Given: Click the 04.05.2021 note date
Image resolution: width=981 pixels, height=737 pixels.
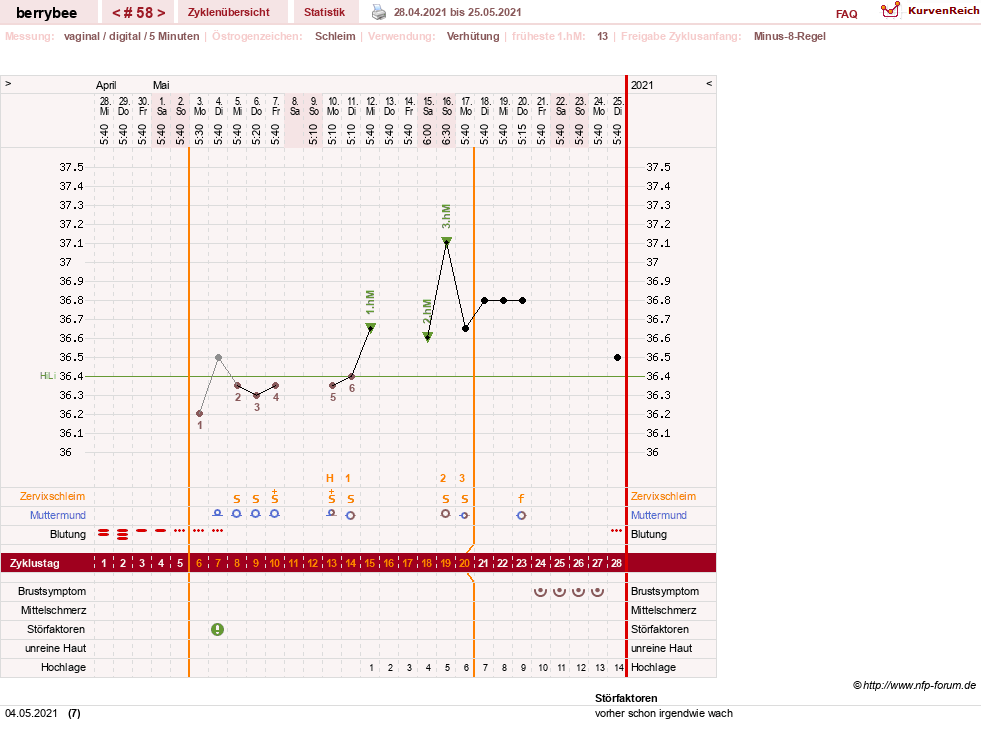Looking at the screenshot, I should [31, 713].
